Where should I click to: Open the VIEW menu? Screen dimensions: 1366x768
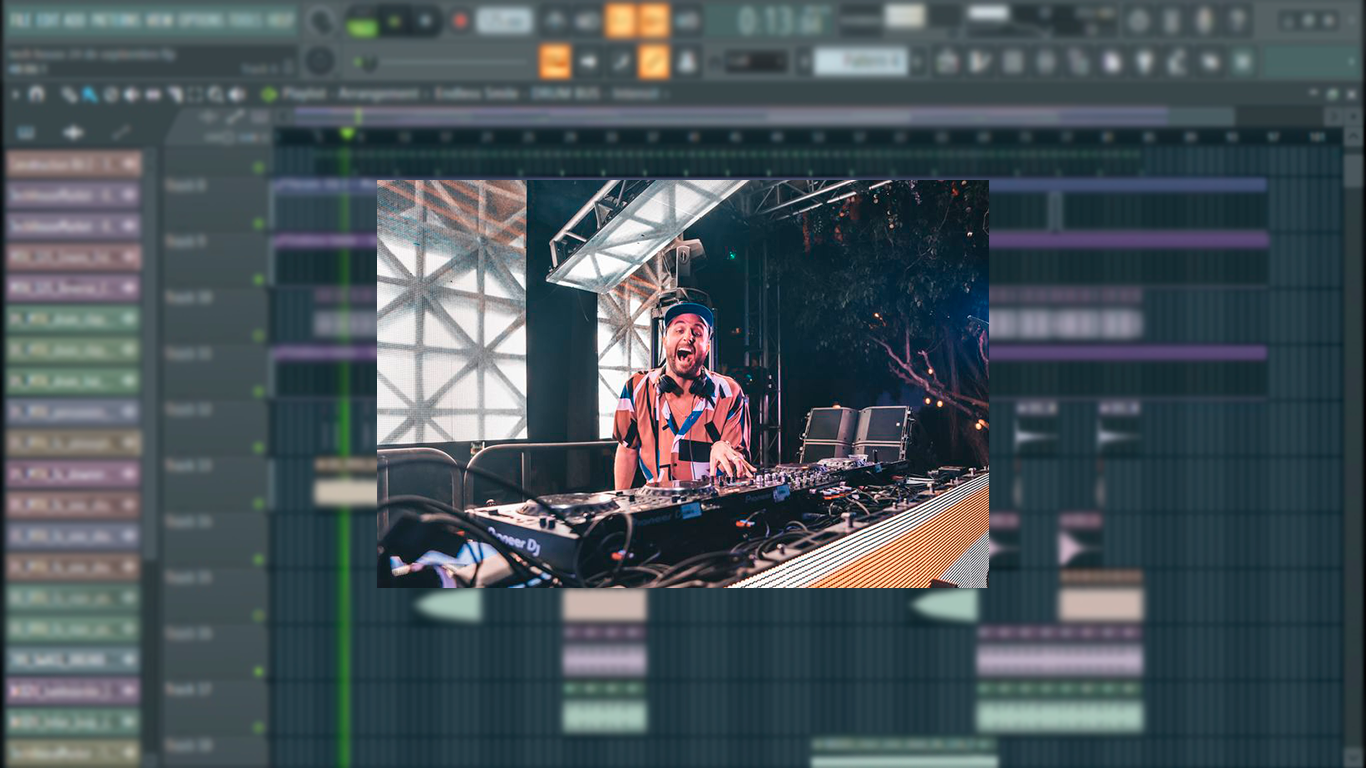click(x=159, y=20)
